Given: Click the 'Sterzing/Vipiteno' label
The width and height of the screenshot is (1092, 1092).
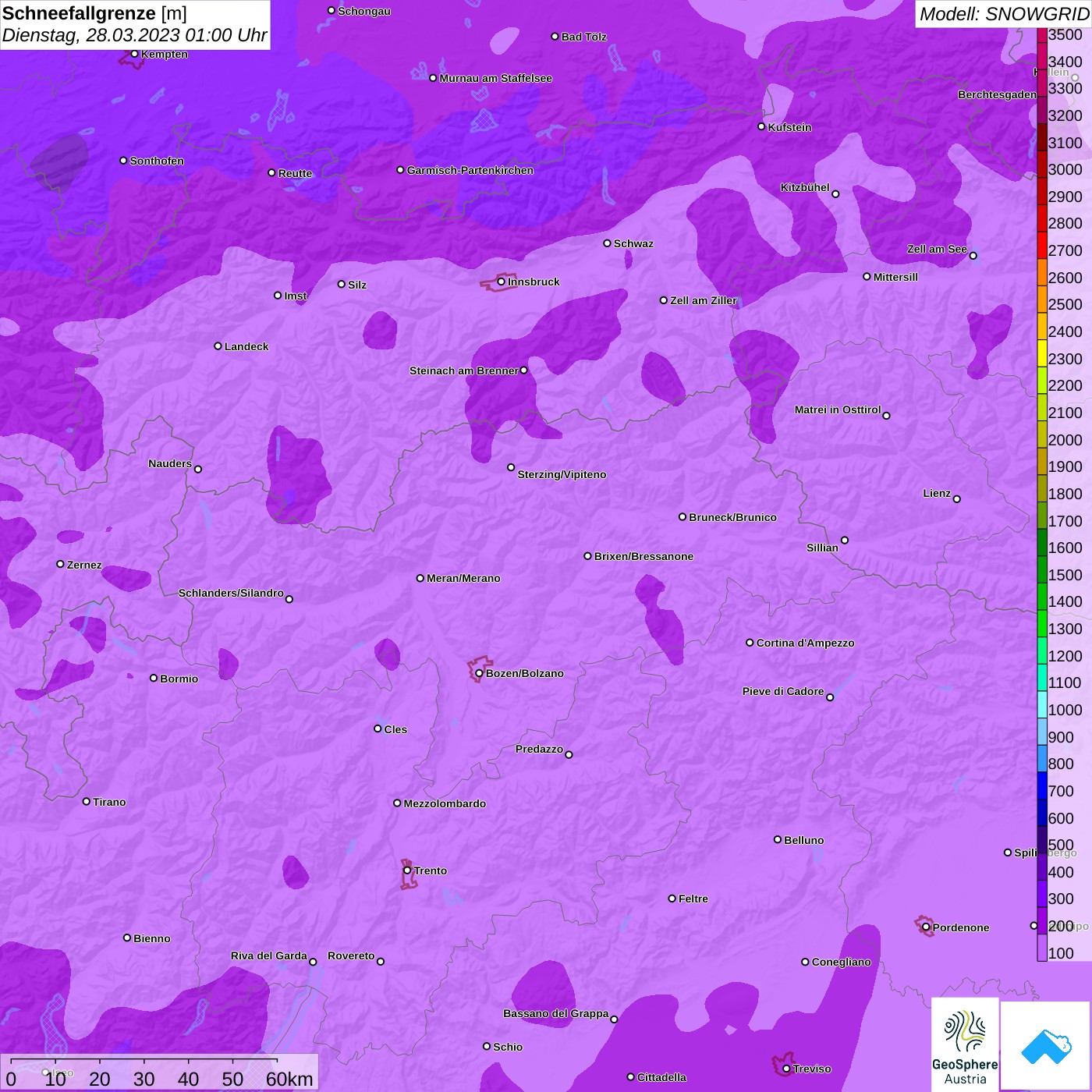Looking at the screenshot, I should pyautogui.click(x=562, y=474).
